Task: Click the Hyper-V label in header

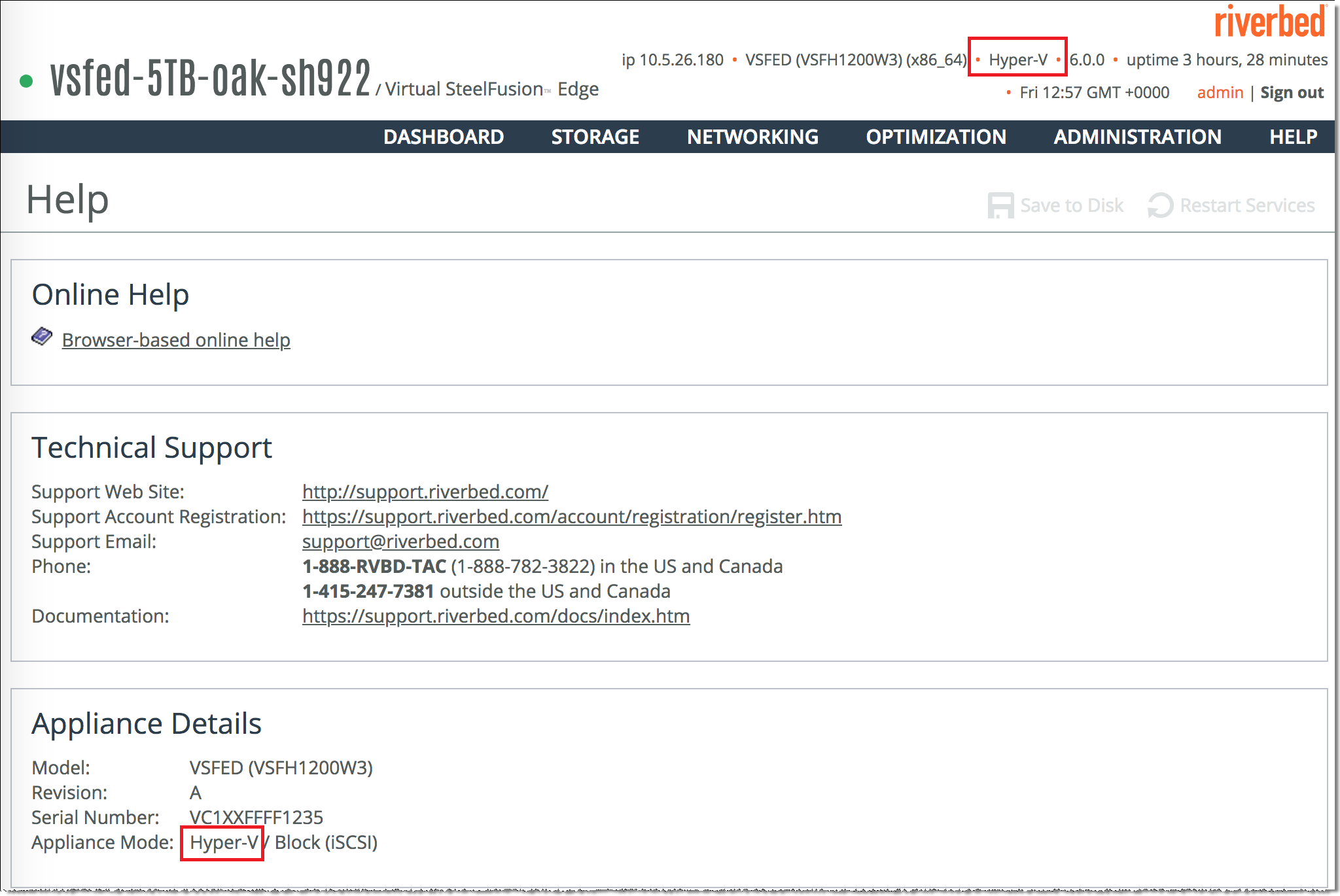Action: click(x=1018, y=60)
